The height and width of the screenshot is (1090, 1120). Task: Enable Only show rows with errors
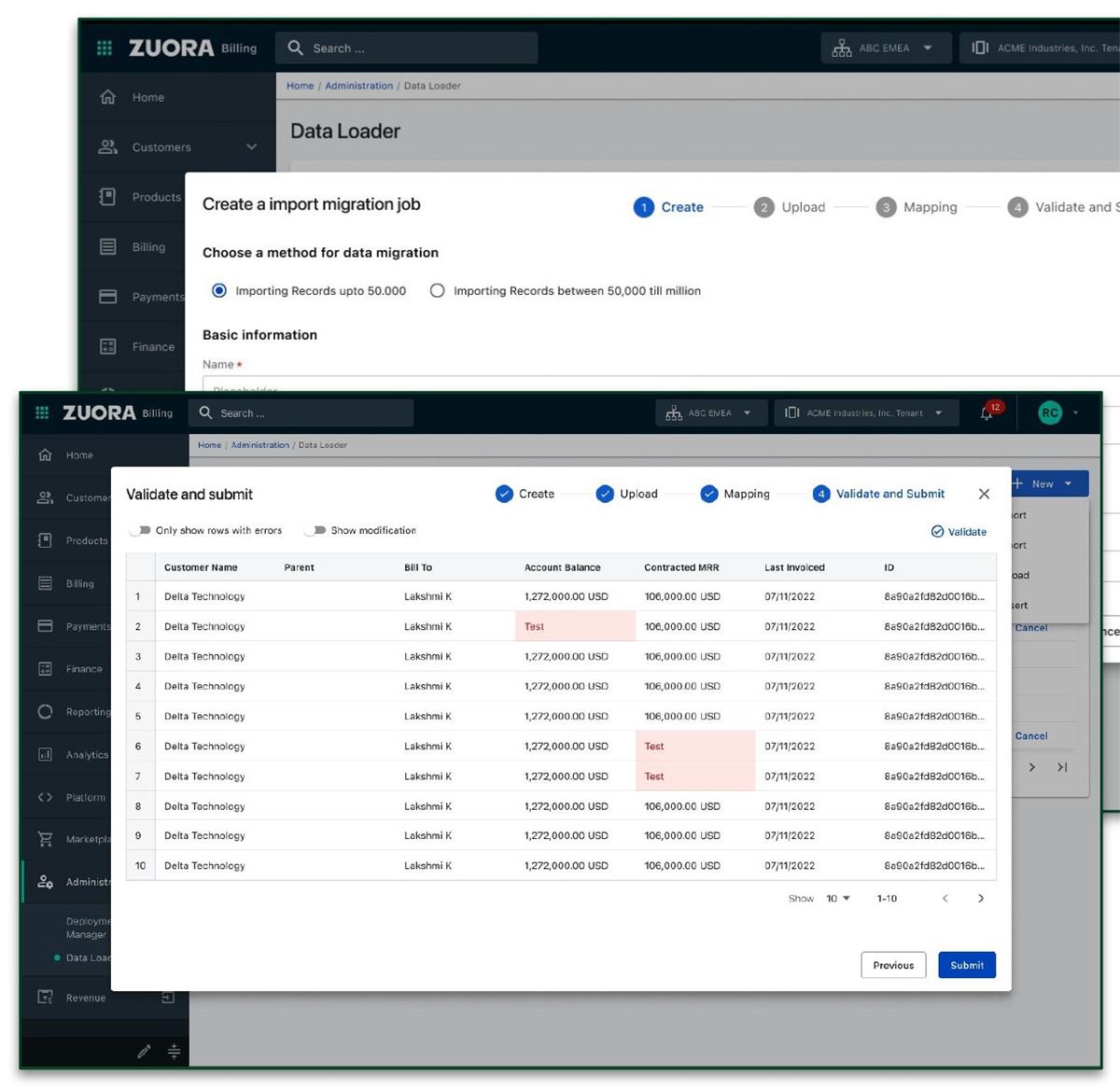coord(141,530)
